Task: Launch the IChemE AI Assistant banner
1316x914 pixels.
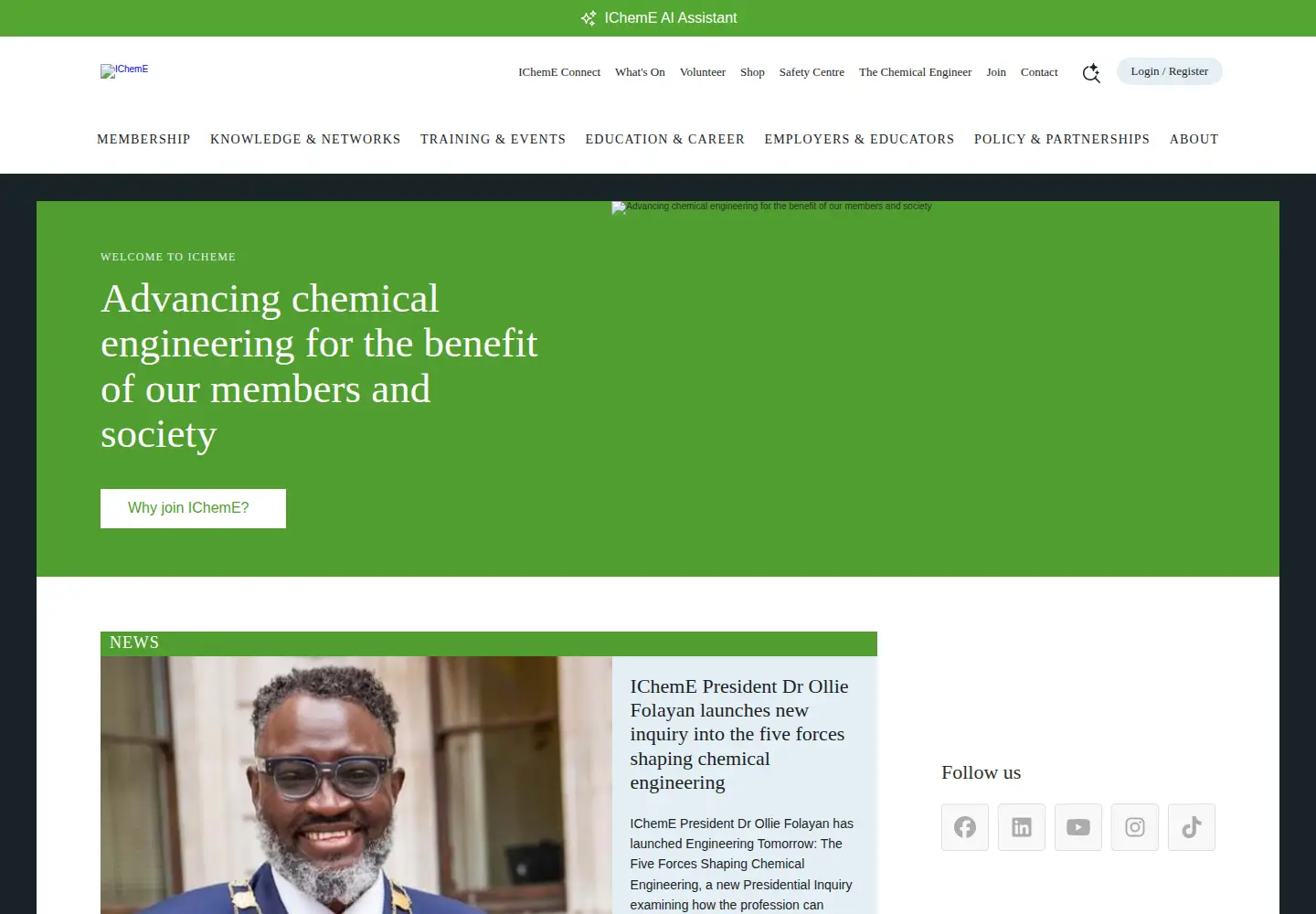Action: pyautogui.click(x=658, y=18)
